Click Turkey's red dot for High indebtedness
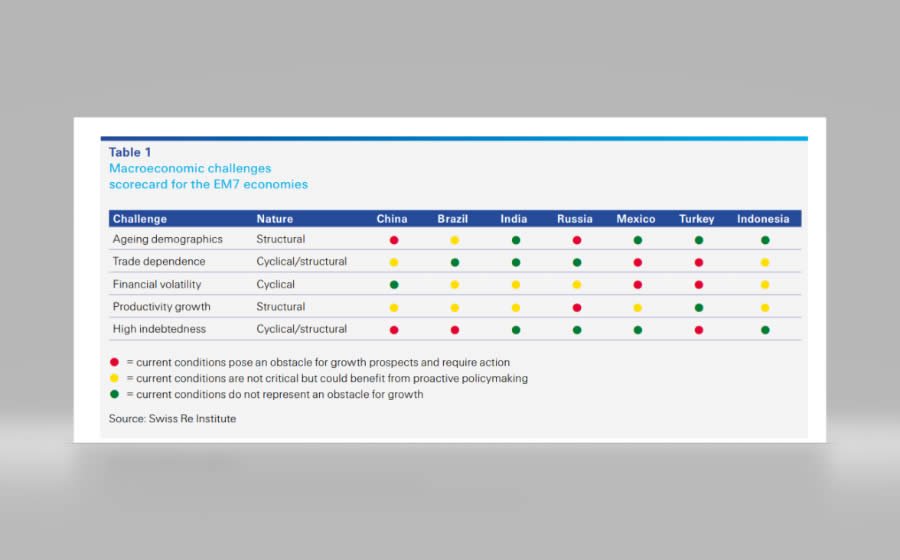Viewport: 900px width, 560px height. [699, 330]
